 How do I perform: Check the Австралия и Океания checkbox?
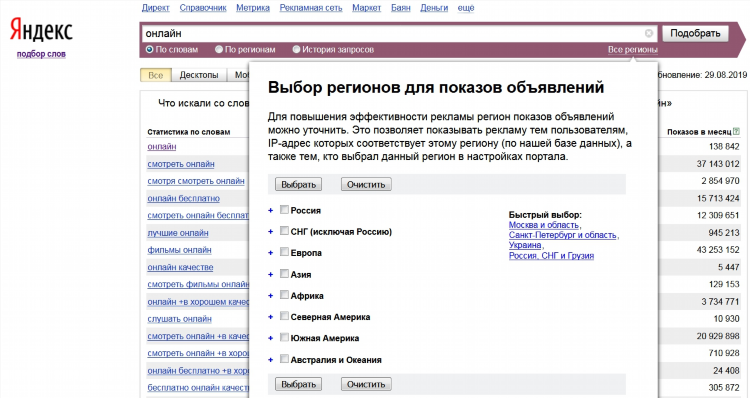[284, 359]
